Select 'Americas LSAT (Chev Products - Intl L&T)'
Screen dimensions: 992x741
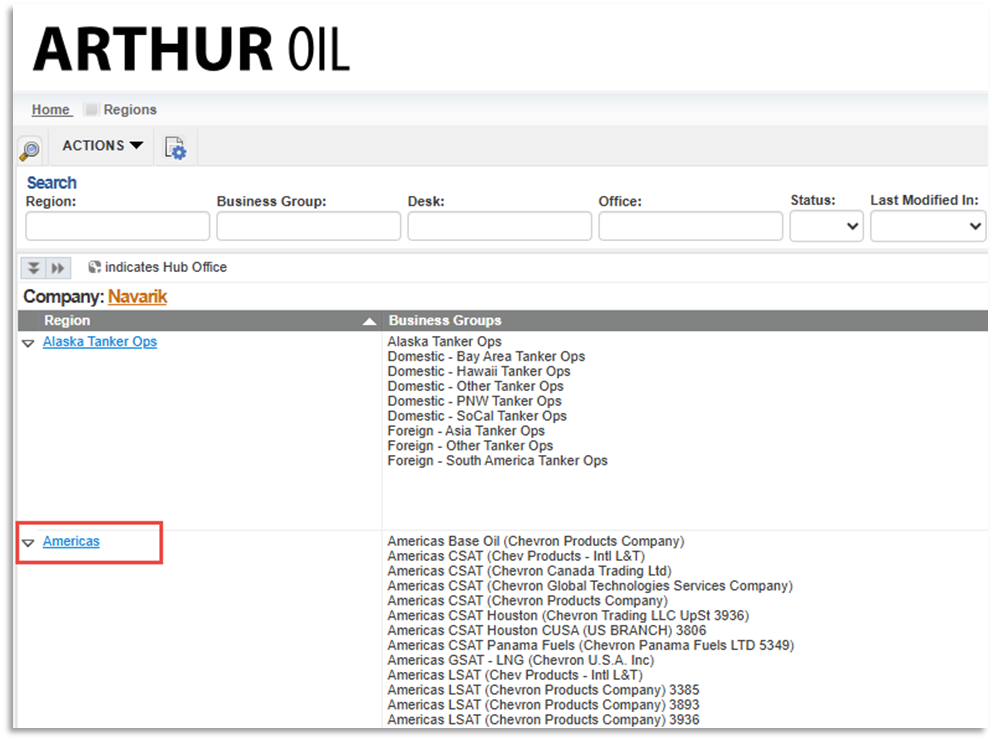[x=515, y=675]
